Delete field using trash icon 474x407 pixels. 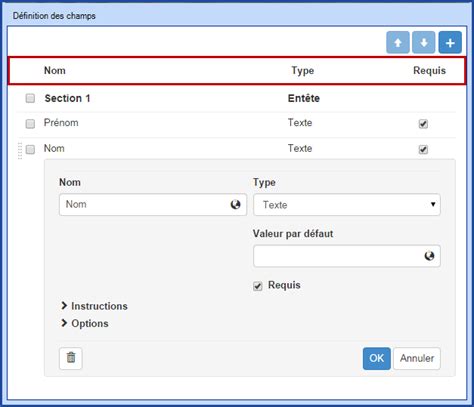point(71,358)
